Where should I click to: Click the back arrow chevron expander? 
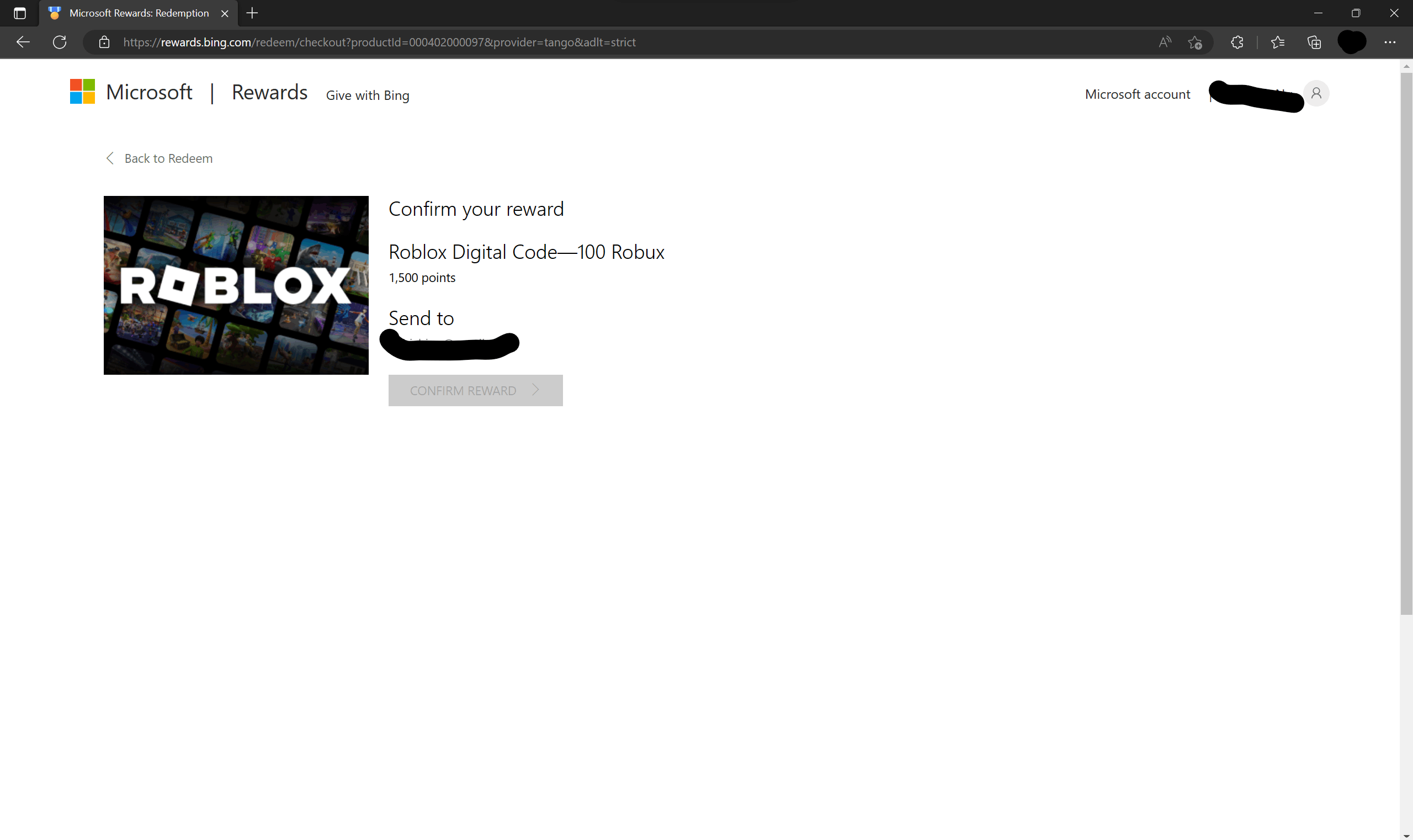click(109, 158)
